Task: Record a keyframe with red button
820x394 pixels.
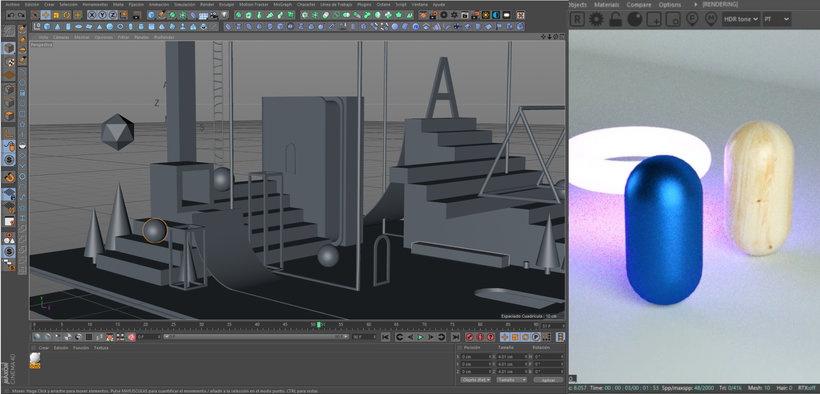Action: (x=470, y=337)
